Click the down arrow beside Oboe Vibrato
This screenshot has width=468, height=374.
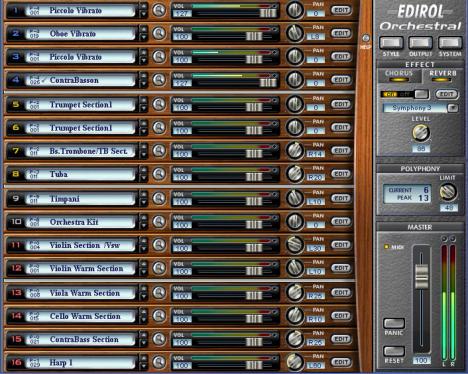pos(144,37)
